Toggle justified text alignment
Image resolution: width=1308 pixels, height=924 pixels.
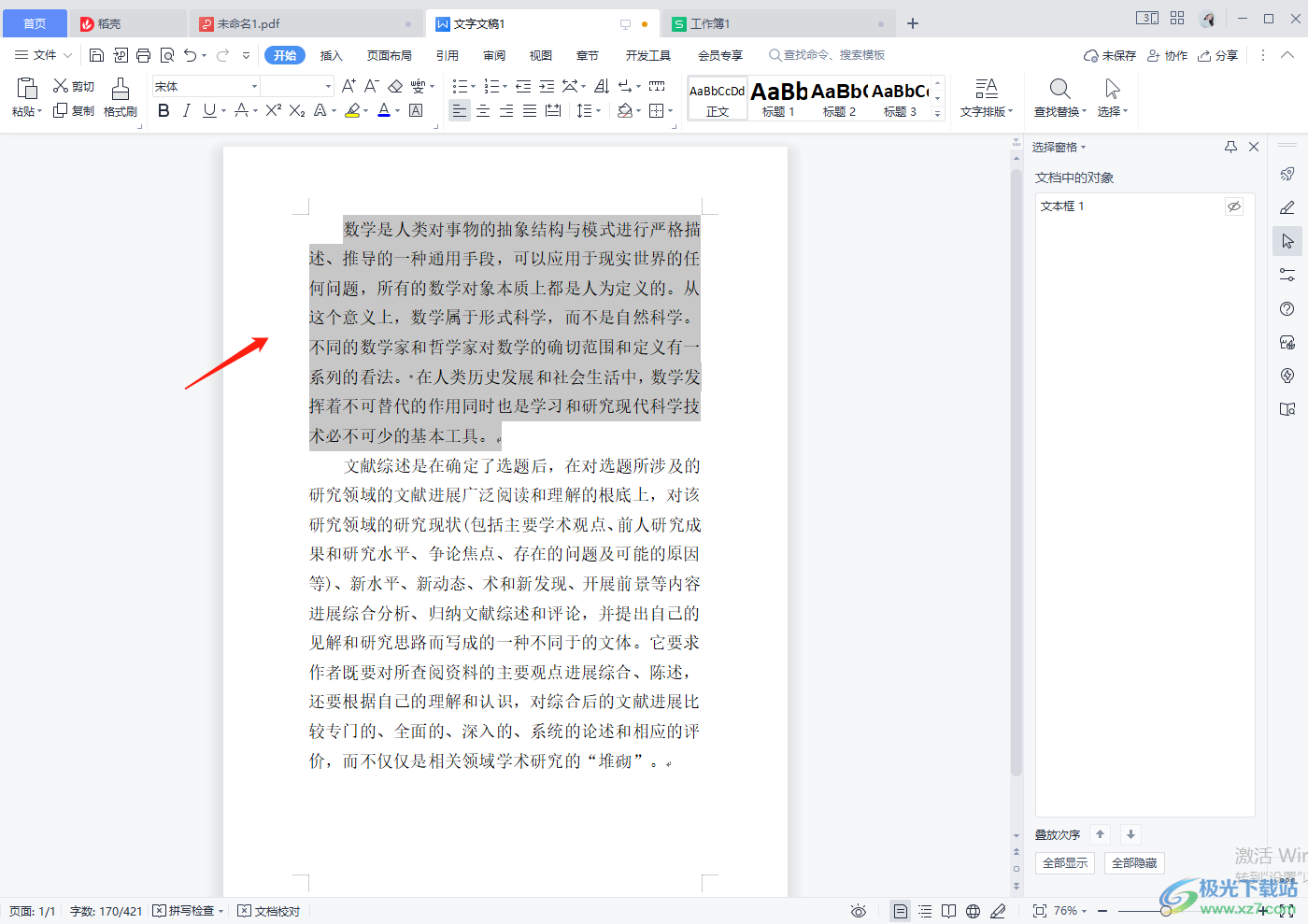530,110
